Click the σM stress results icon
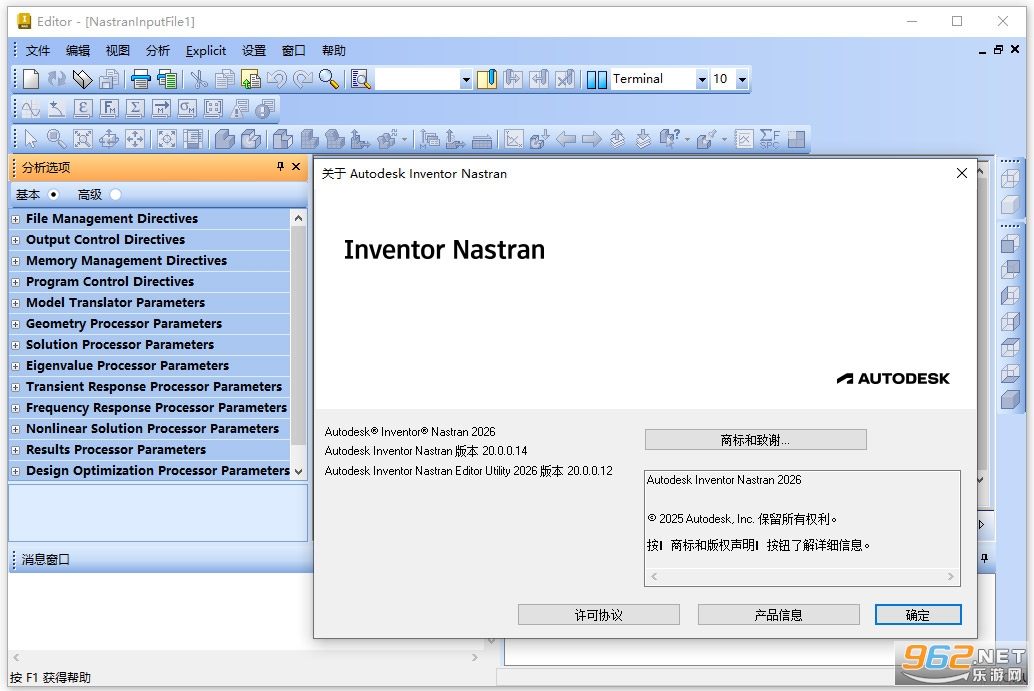The image size is (1034, 691). pos(187,109)
